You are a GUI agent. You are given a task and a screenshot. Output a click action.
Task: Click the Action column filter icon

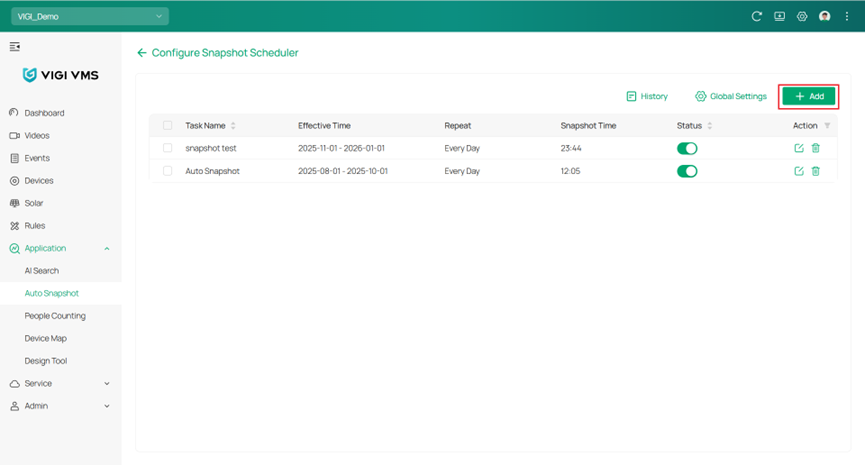click(827, 126)
